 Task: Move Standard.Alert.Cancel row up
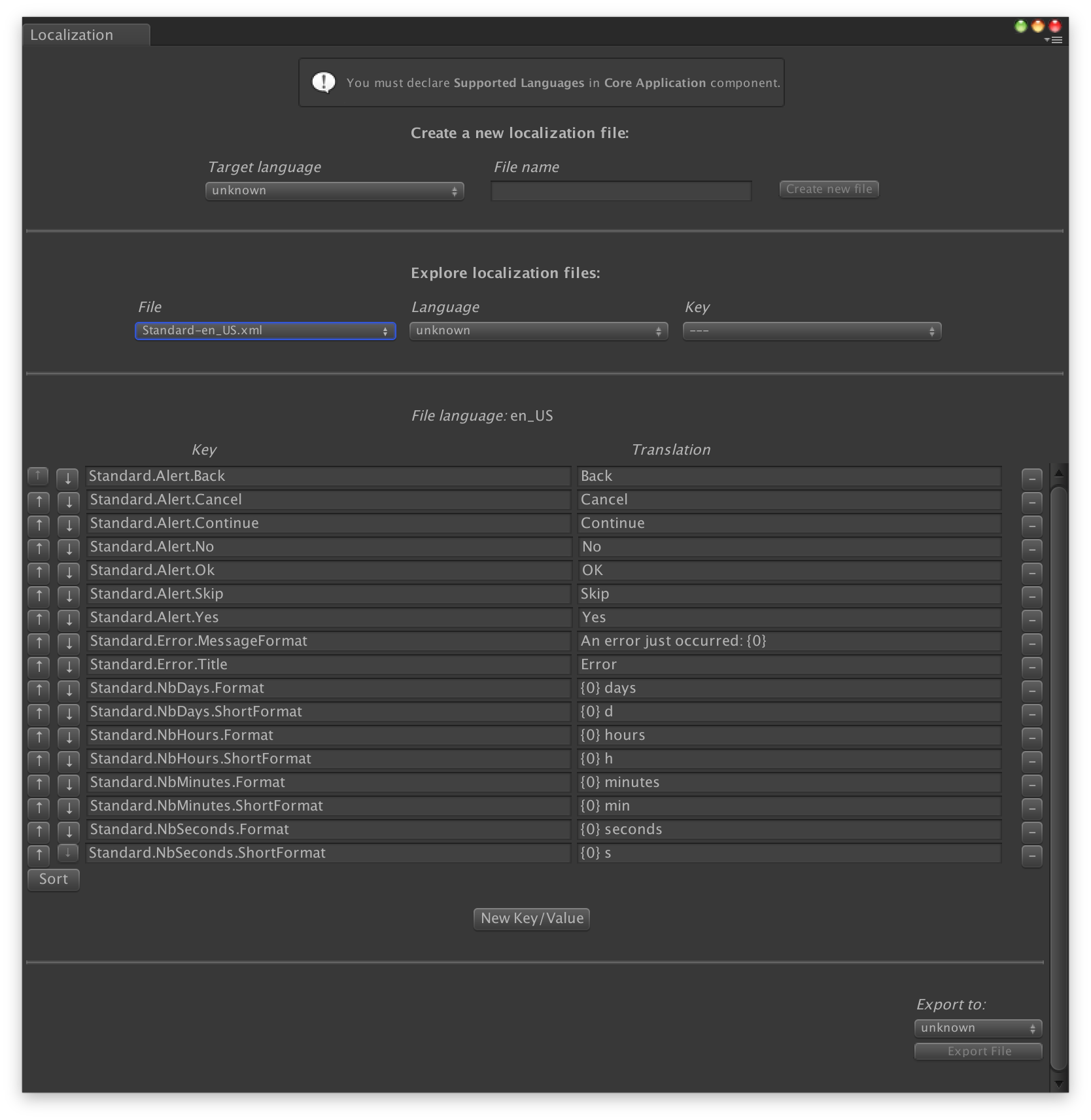(39, 501)
